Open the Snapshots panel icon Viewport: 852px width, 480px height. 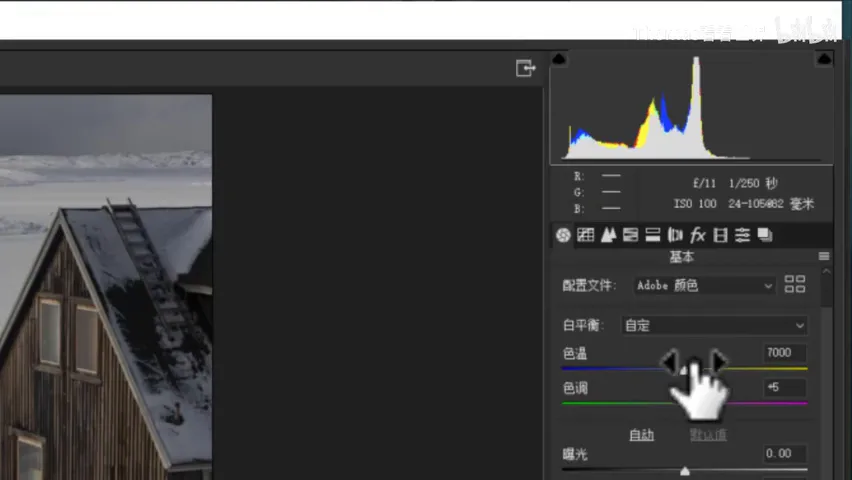tap(765, 235)
